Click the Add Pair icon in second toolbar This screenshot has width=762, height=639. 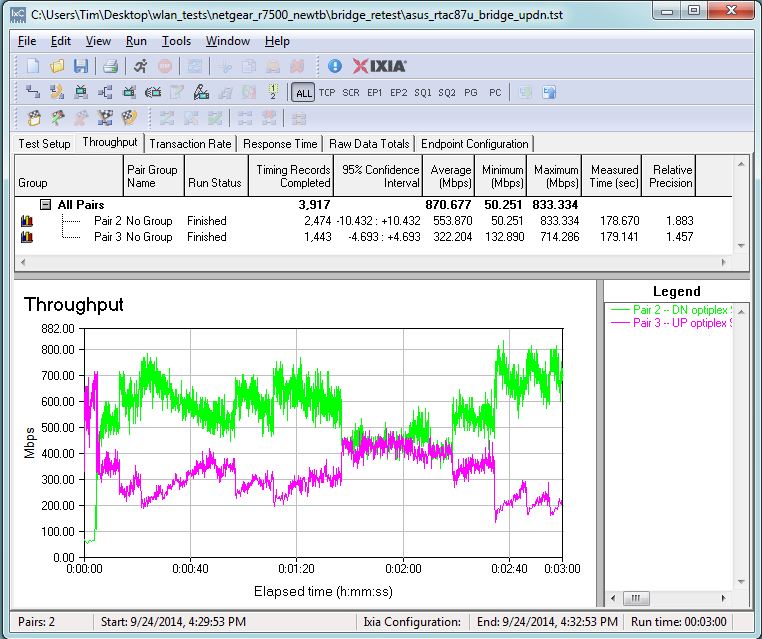(32, 93)
